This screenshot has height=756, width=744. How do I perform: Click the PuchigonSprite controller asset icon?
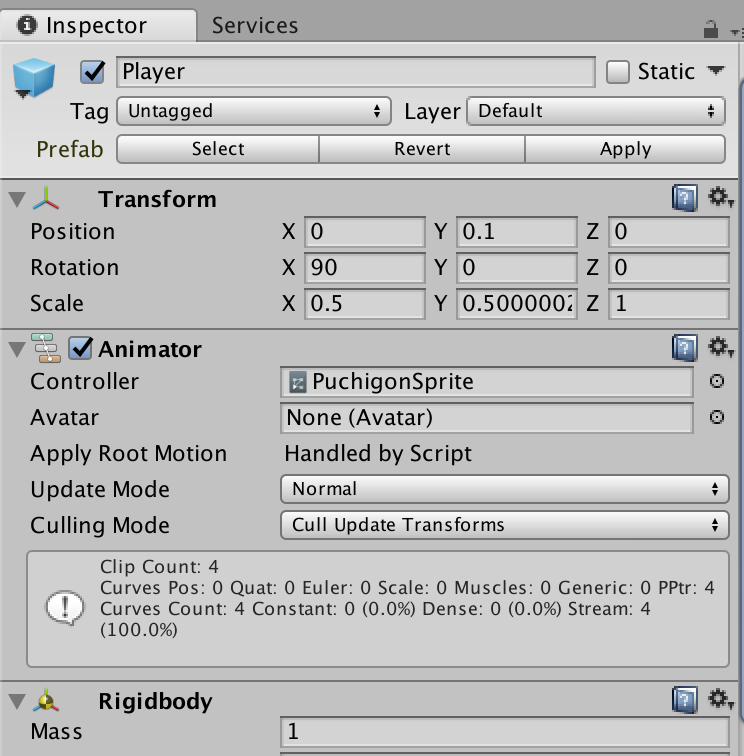click(298, 383)
